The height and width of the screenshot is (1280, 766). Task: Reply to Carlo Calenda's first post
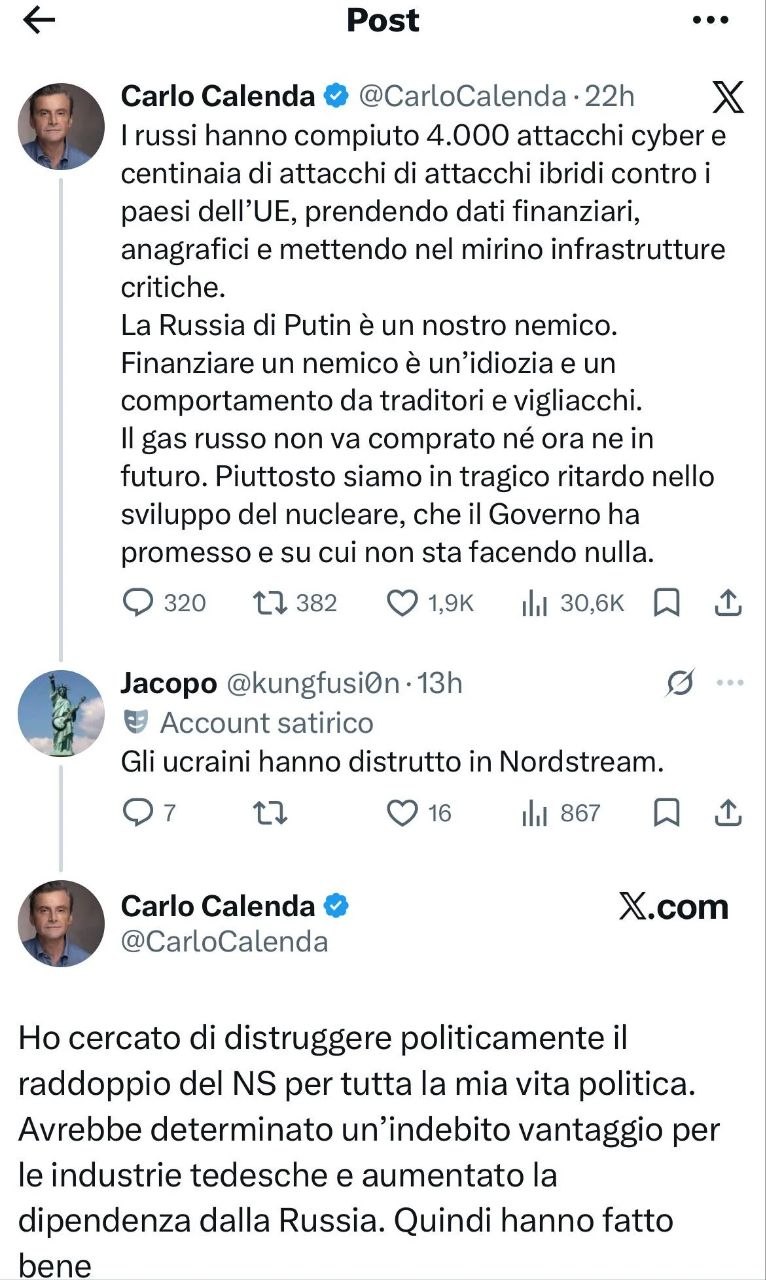(x=137, y=603)
